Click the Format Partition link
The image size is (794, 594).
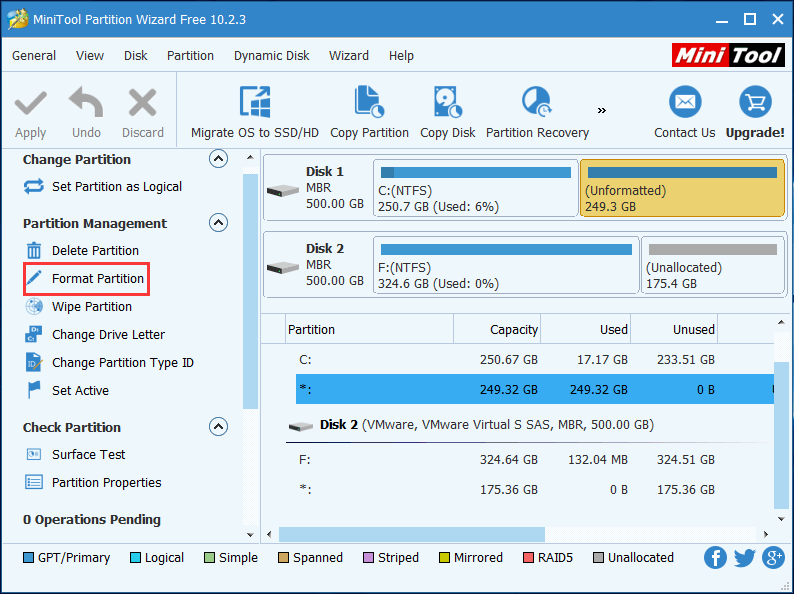pyautogui.click(x=97, y=279)
